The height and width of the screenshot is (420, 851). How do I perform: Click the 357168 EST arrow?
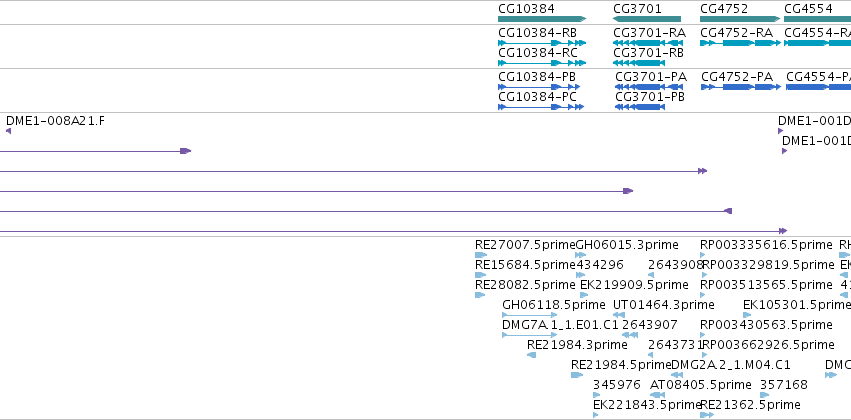click(x=765, y=395)
